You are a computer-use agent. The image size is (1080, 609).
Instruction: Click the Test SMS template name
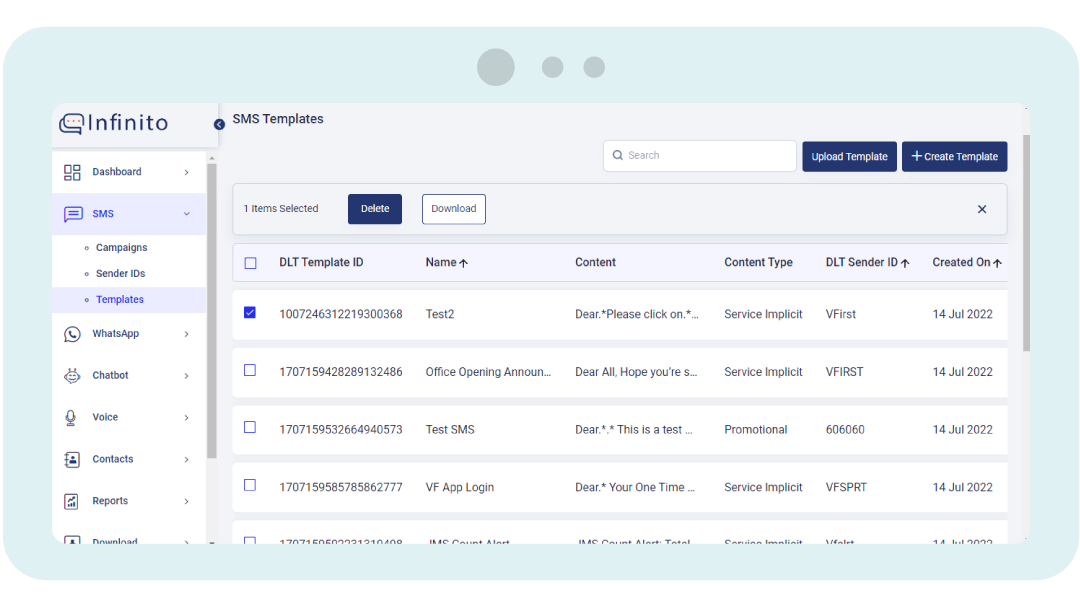[450, 430]
